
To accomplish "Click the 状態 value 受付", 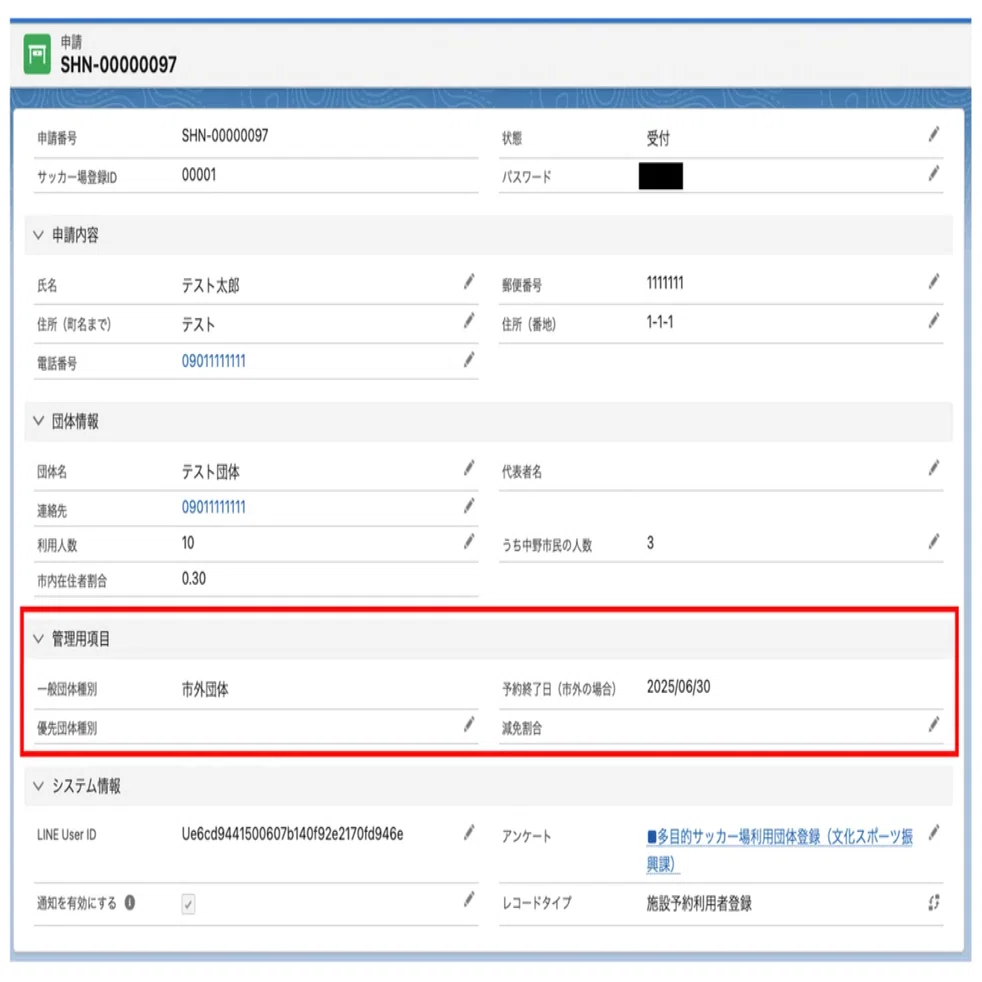I will click(x=658, y=138).
